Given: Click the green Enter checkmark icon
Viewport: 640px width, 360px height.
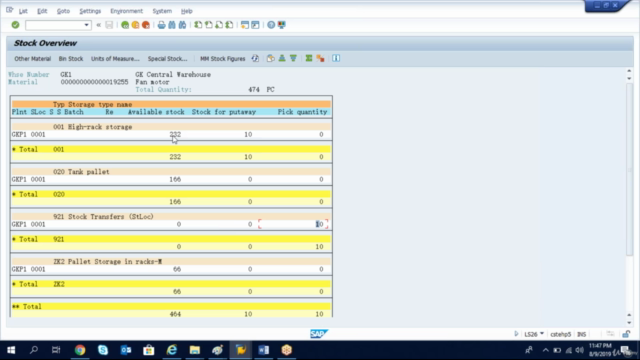Looking at the screenshot, I should point(15,25).
